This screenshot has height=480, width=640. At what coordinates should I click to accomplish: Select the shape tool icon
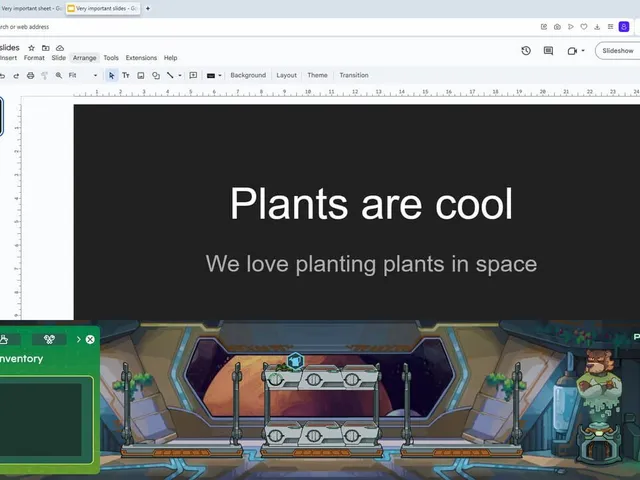point(156,75)
